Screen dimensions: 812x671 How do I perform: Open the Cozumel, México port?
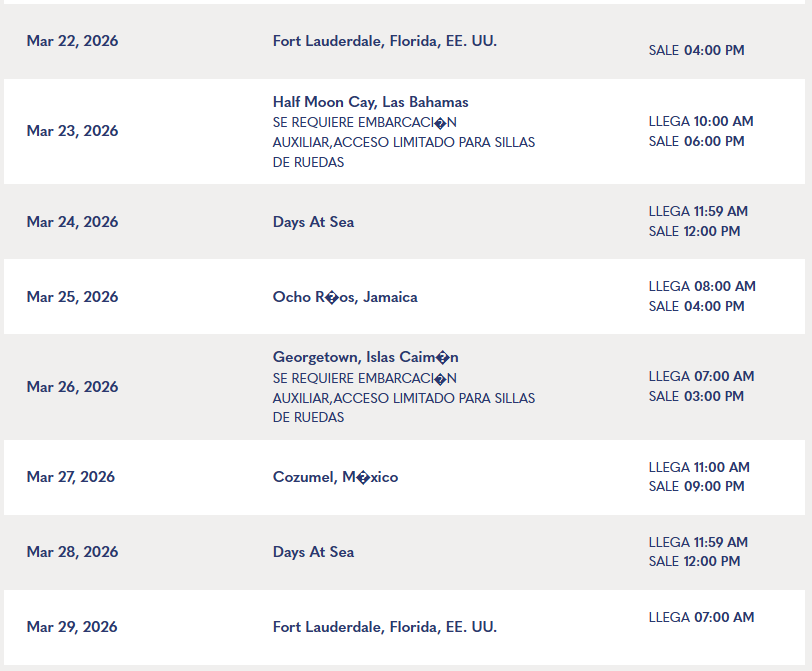(335, 477)
